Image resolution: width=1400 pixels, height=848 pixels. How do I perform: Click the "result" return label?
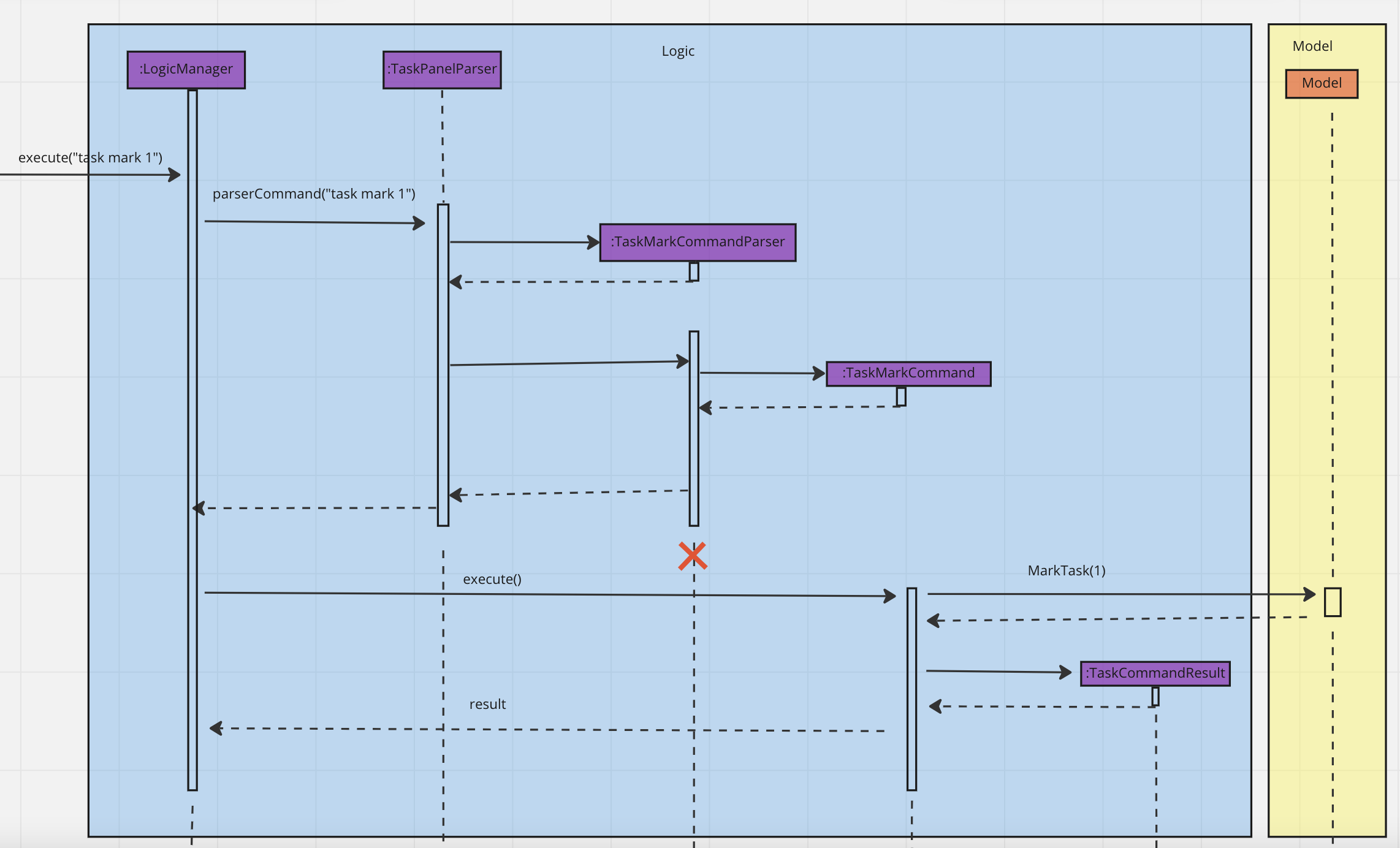(487, 704)
